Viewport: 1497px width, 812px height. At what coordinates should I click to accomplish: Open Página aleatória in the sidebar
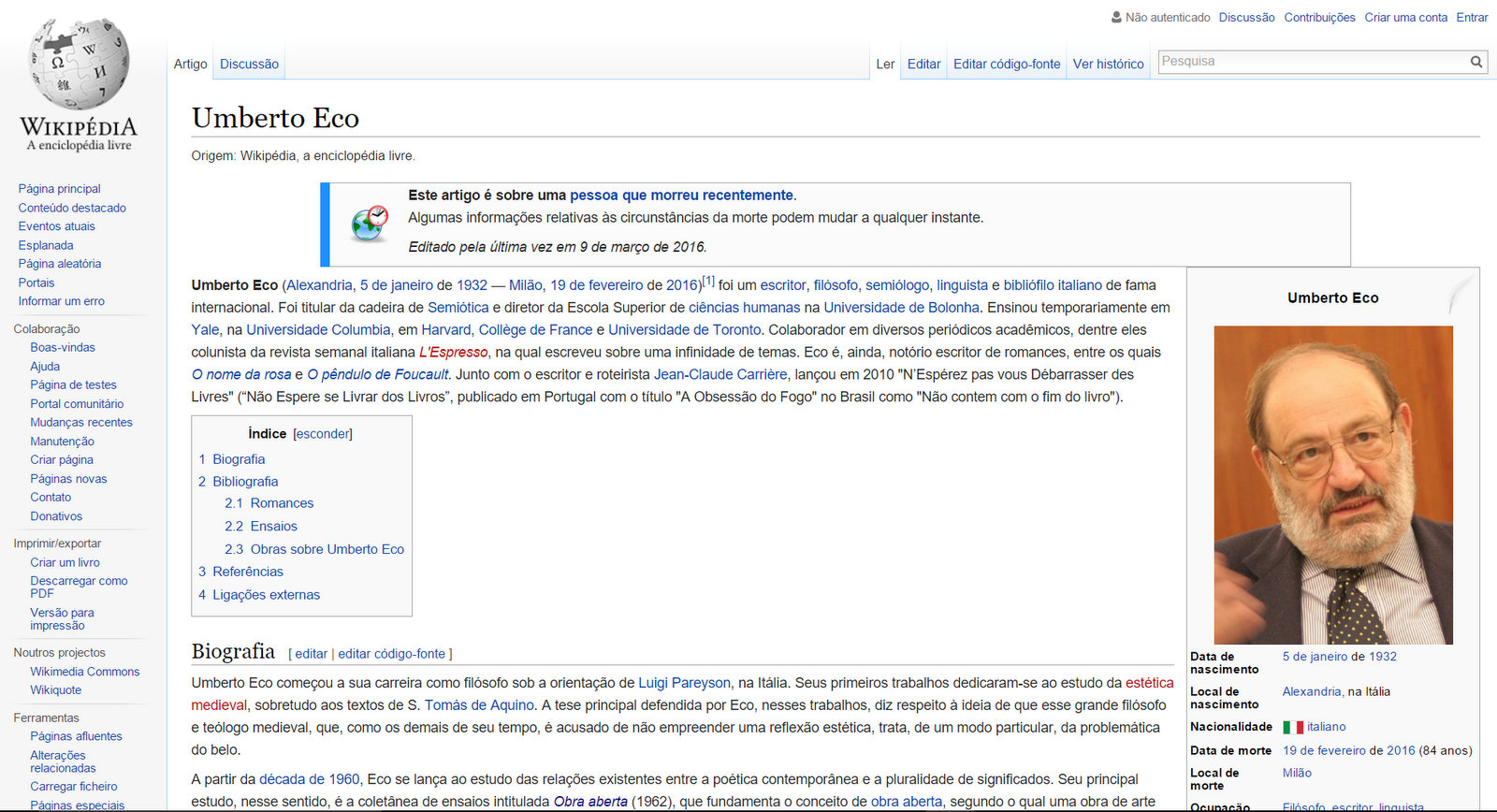point(60,264)
